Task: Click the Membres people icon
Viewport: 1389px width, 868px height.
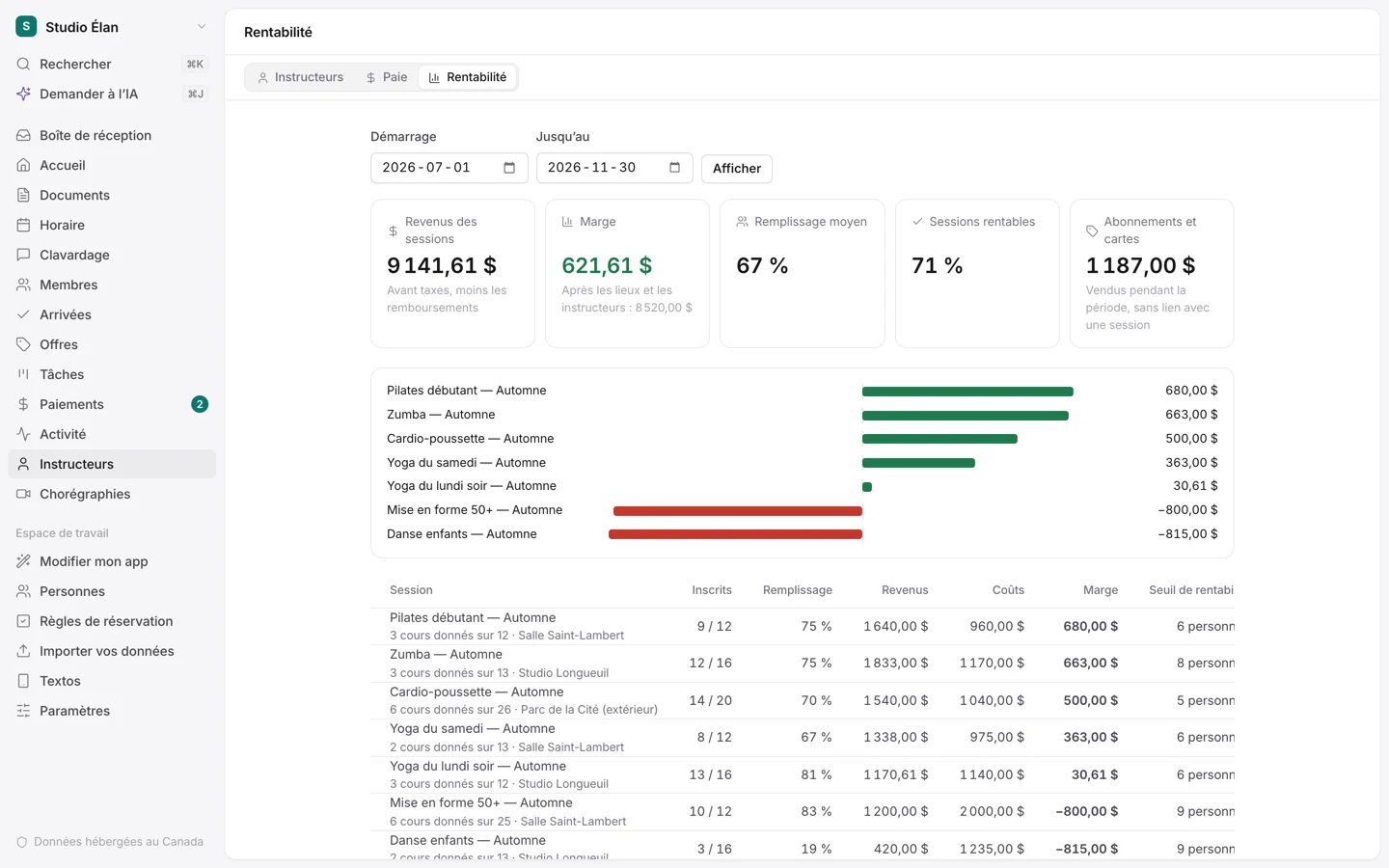Action: (23, 285)
